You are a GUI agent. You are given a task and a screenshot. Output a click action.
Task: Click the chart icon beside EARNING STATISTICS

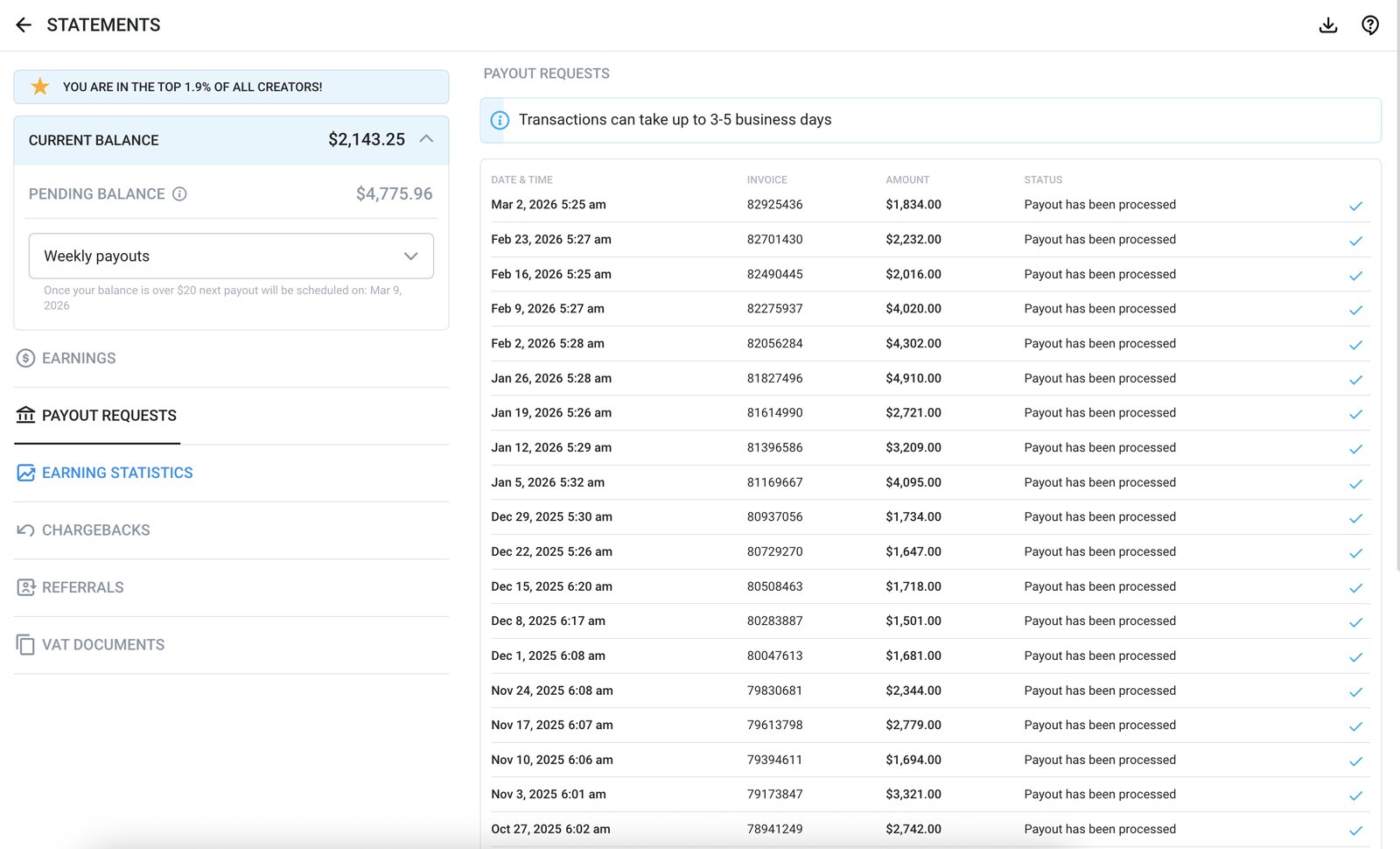(25, 473)
